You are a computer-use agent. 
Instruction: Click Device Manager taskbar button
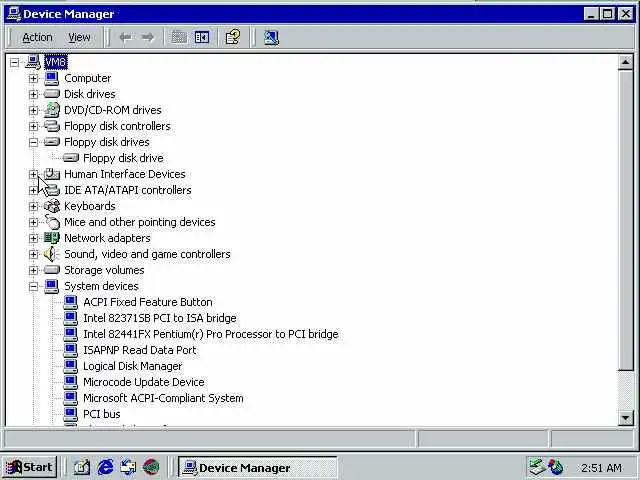[258, 467]
